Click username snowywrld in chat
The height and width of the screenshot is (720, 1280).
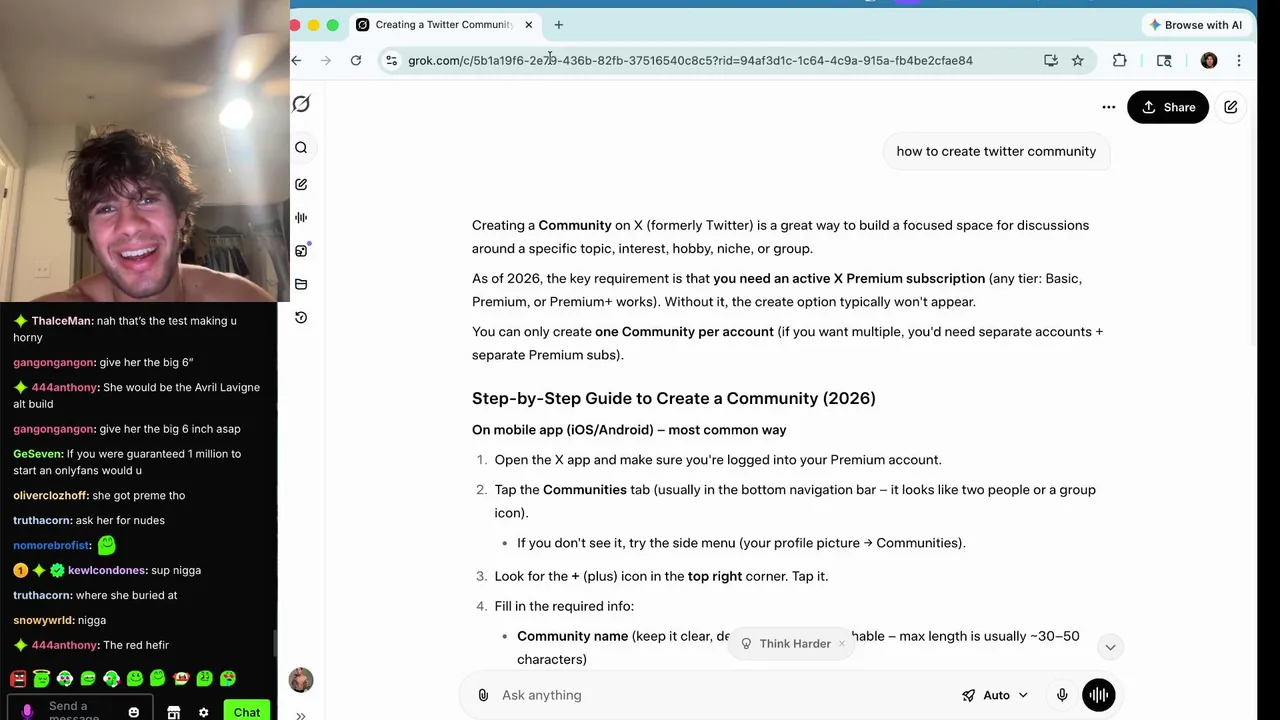tap(43, 620)
